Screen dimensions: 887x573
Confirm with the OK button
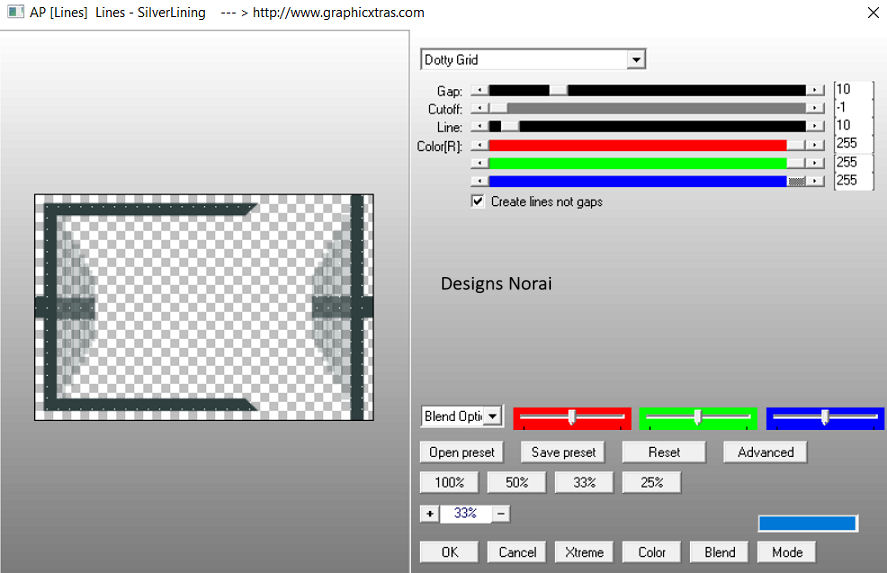coord(449,552)
